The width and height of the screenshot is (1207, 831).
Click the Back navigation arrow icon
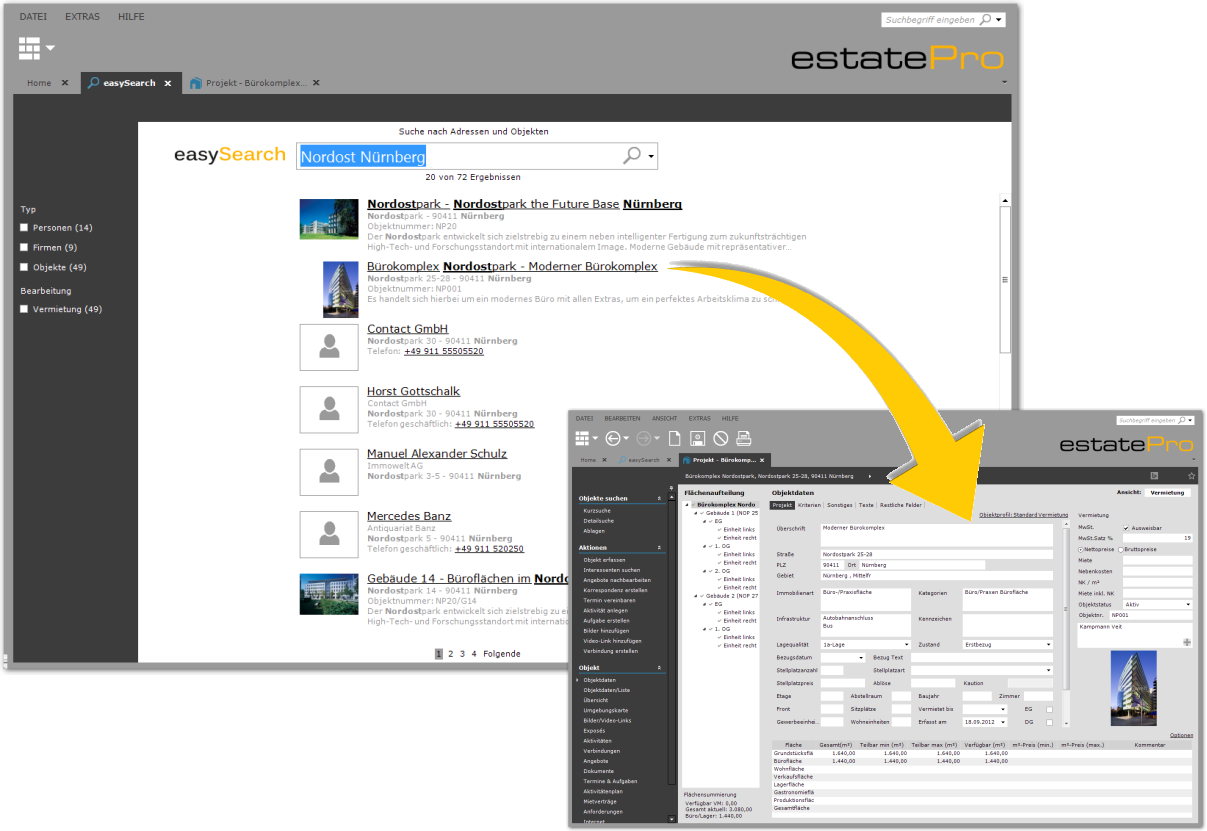coord(612,437)
